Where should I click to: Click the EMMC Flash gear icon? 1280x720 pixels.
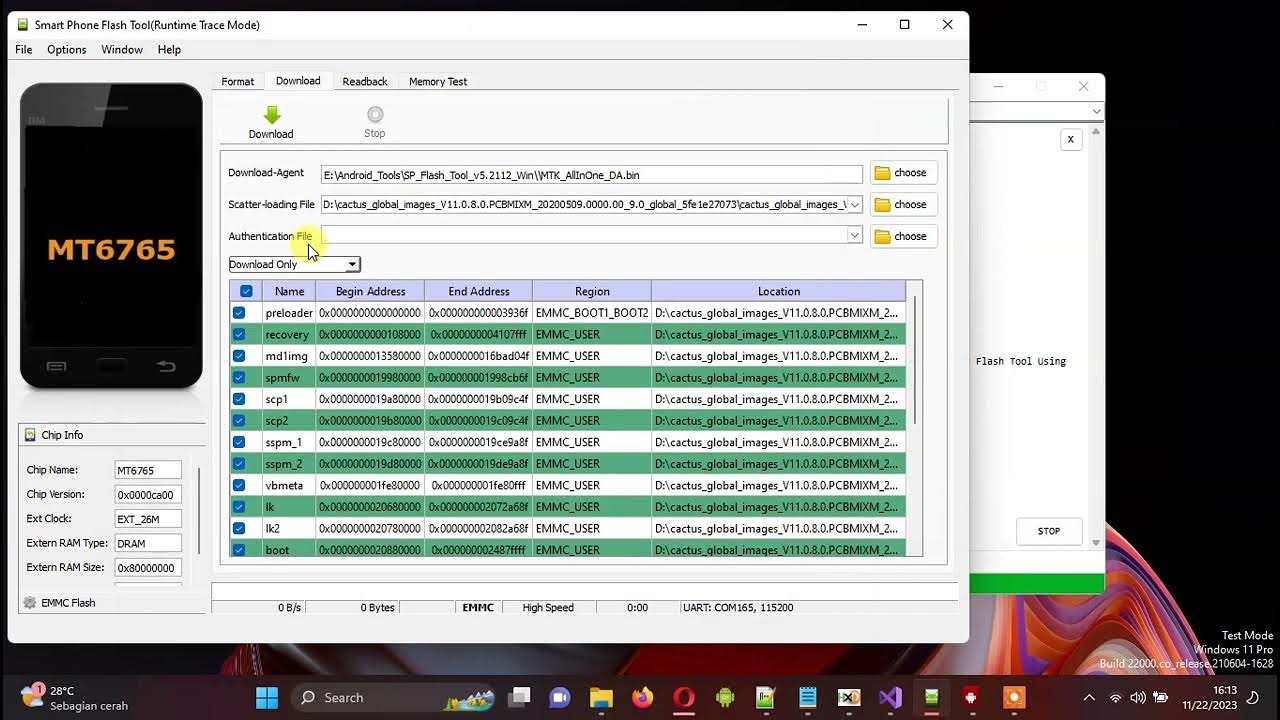tap(30, 603)
